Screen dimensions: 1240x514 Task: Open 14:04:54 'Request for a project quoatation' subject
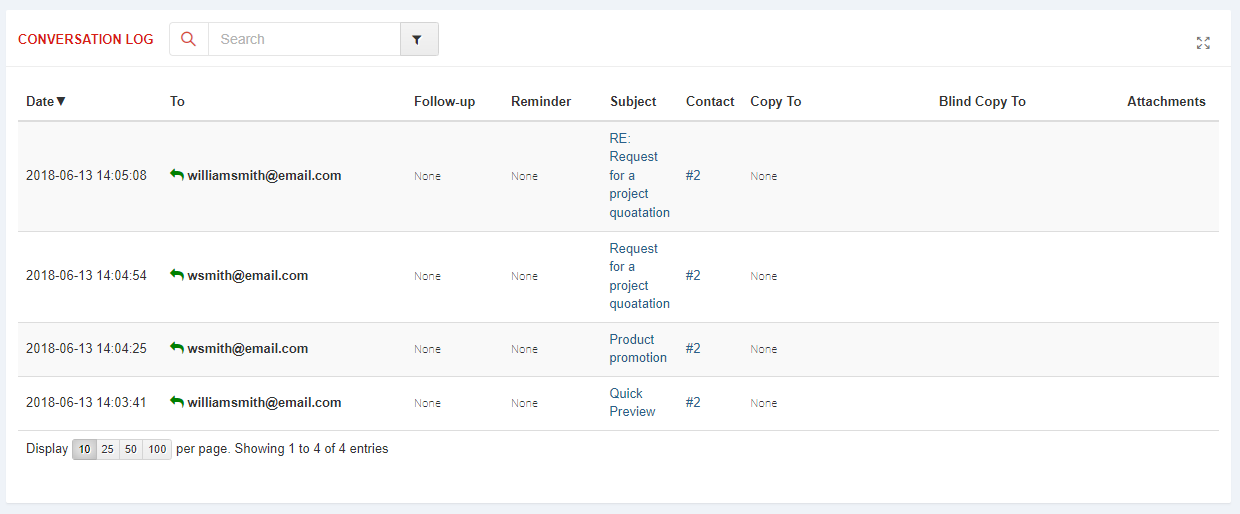click(640, 276)
